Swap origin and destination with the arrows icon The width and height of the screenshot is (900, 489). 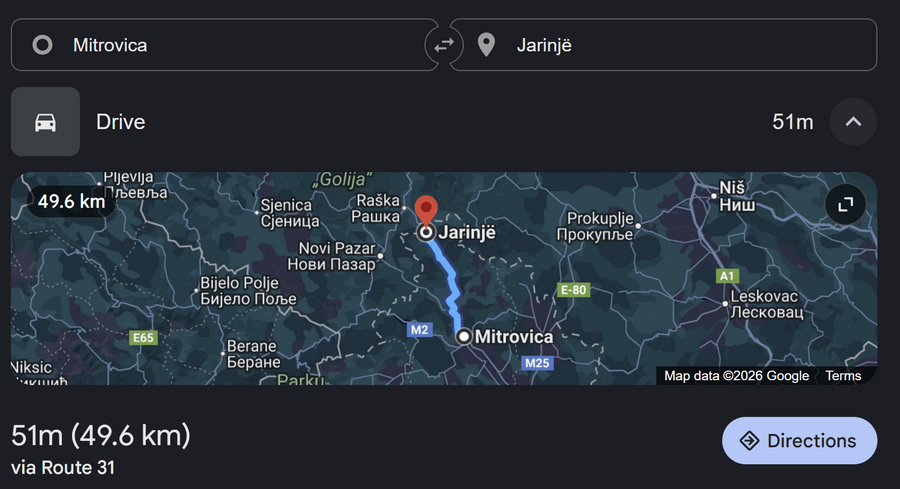click(444, 45)
